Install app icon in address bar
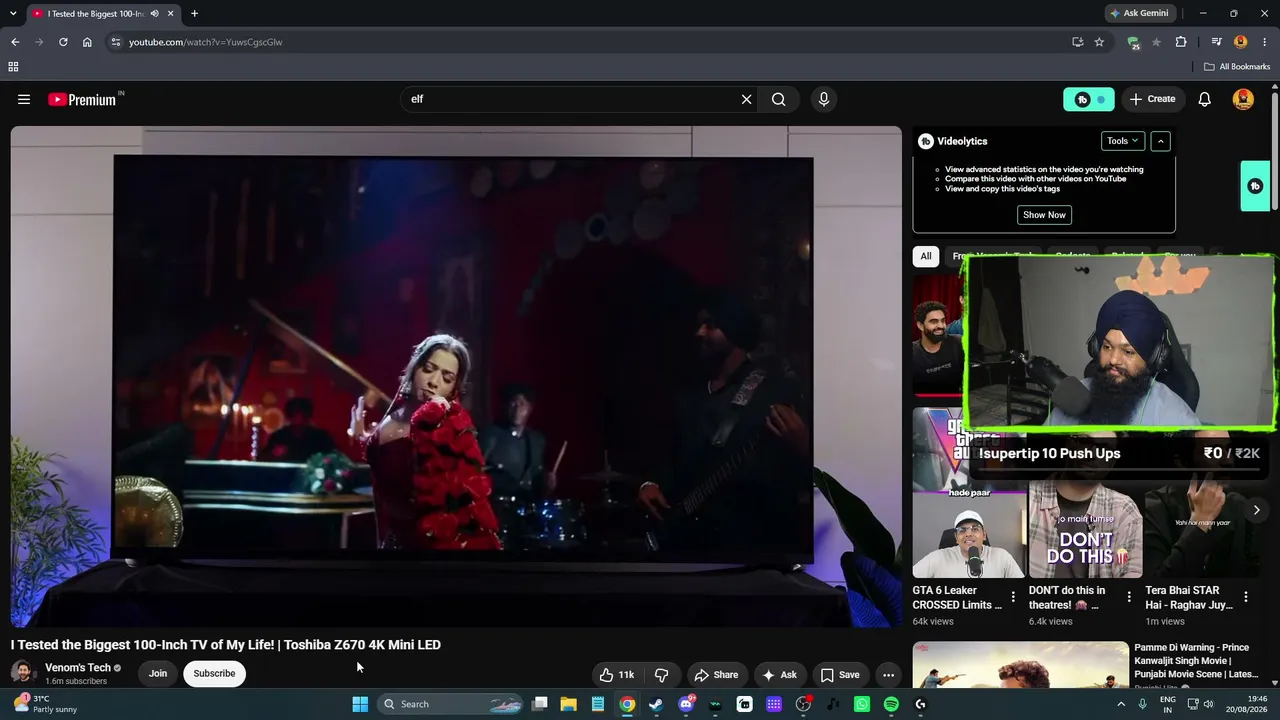1280x720 pixels. [x=1077, y=42]
